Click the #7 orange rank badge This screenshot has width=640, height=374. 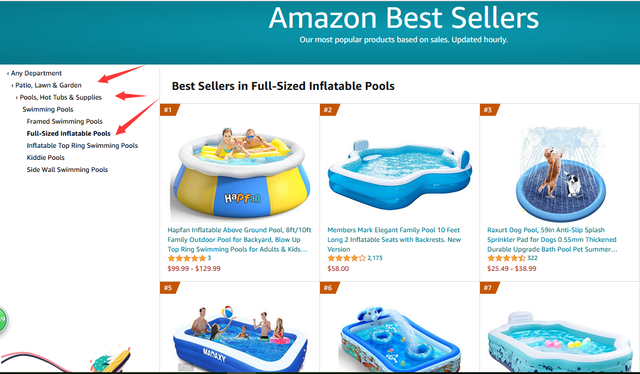tap(489, 288)
